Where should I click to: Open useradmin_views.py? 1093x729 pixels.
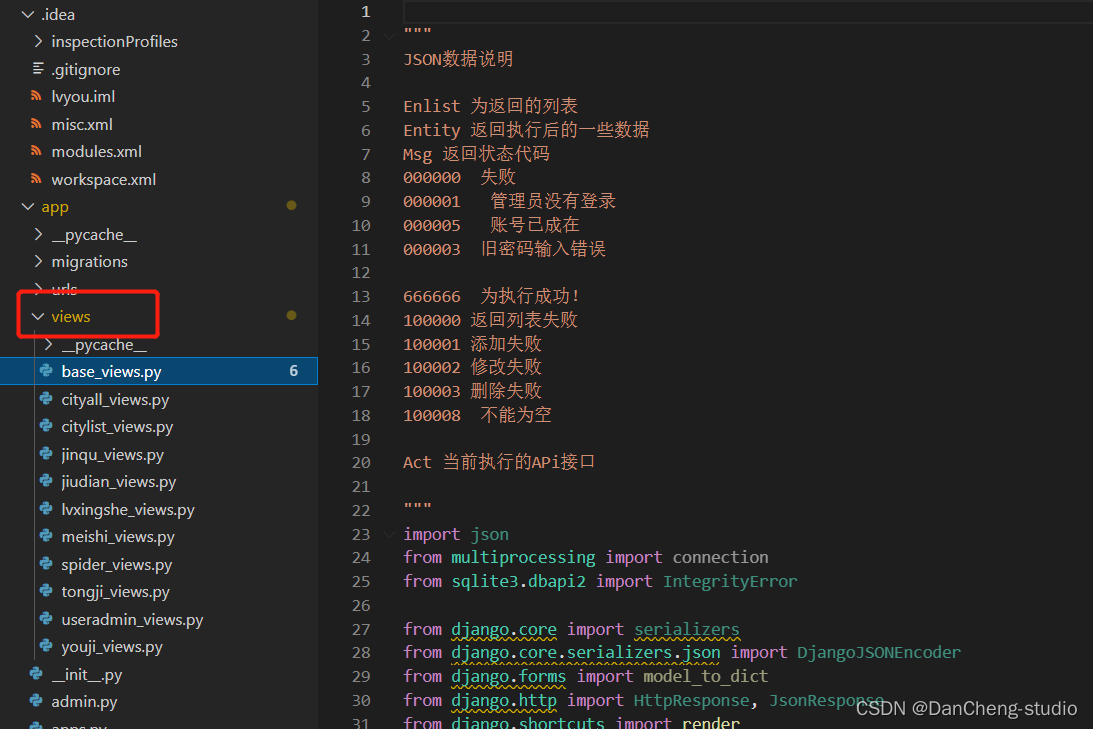coord(132,620)
